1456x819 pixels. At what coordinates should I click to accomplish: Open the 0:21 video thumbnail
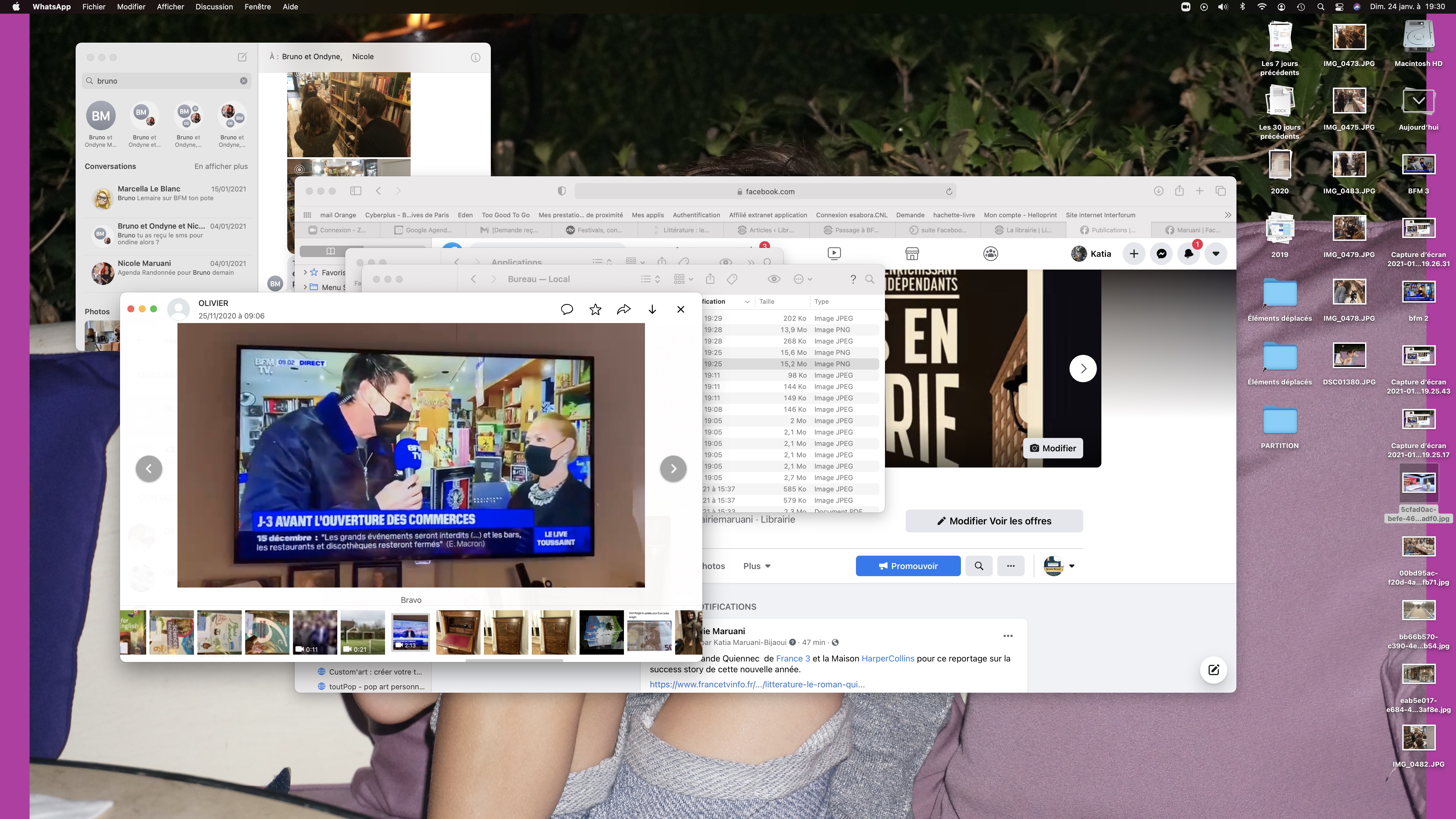coord(363,632)
